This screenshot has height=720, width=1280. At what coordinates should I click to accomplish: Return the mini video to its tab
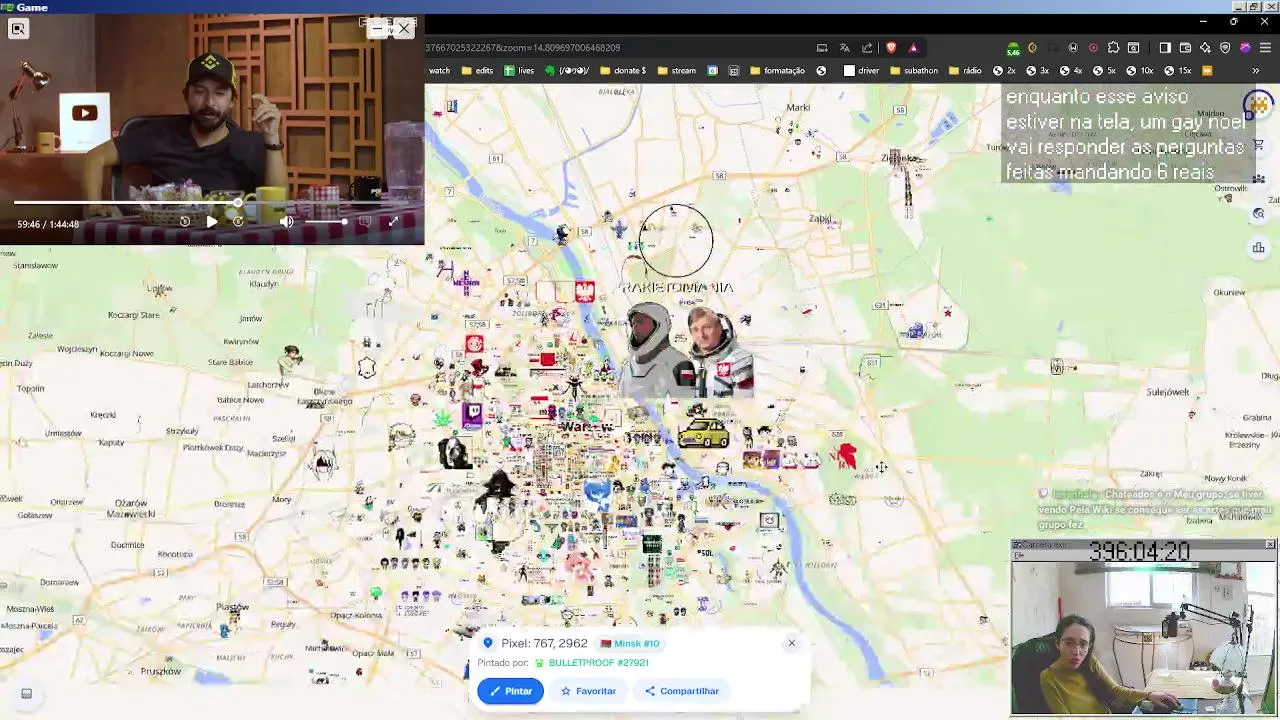coord(378,29)
